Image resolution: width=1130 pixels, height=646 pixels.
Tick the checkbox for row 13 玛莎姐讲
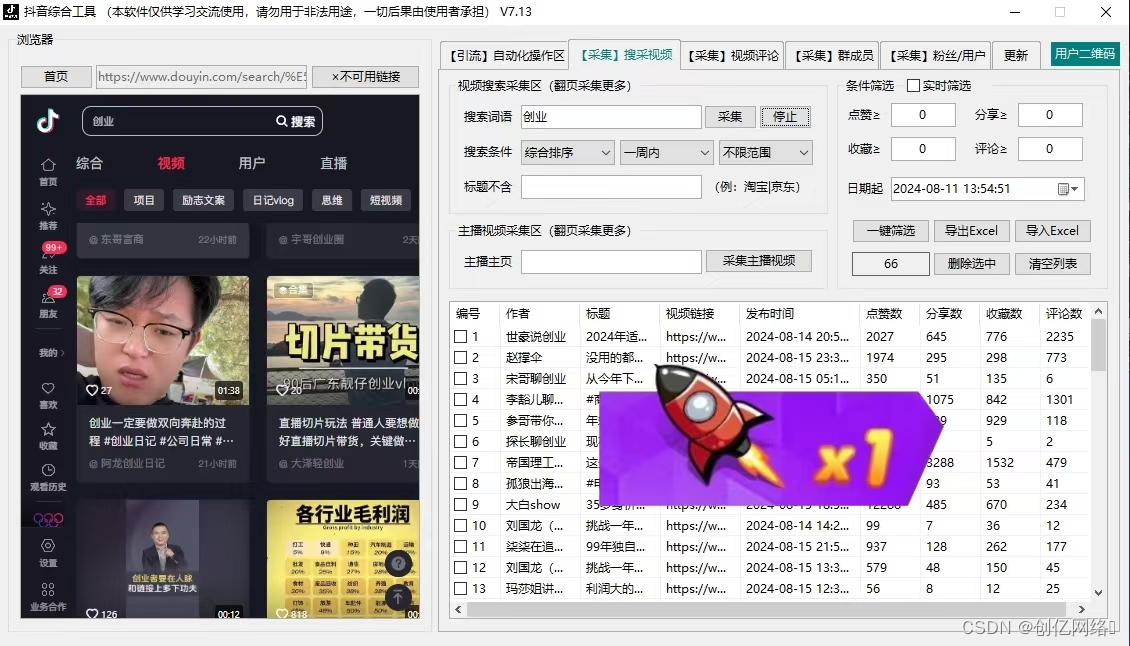461,588
